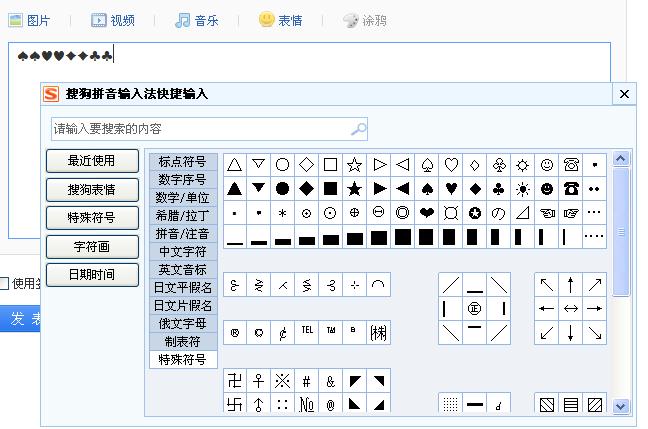Insert the solid right-pointing triangle symbol

[x=379, y=189]
